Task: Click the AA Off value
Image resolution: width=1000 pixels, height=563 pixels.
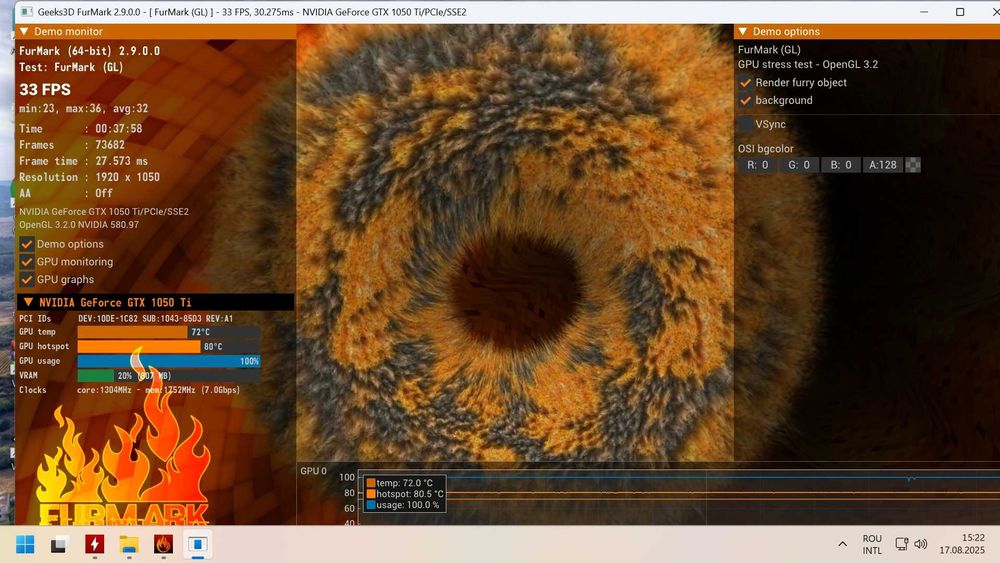Action: click(x=103, y=193)
